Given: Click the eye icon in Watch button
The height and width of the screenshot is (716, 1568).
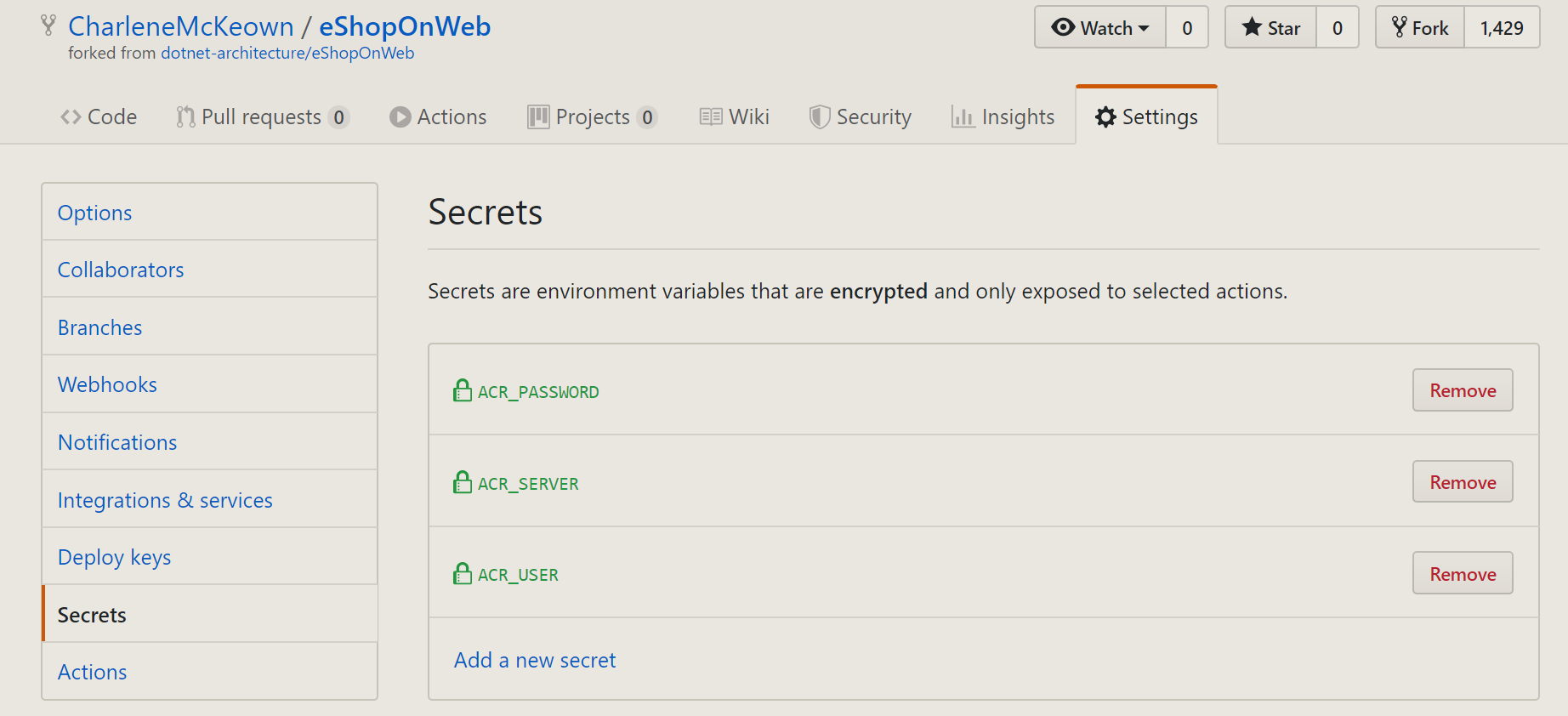Looking at the screenshot, I should (1063, 27).
